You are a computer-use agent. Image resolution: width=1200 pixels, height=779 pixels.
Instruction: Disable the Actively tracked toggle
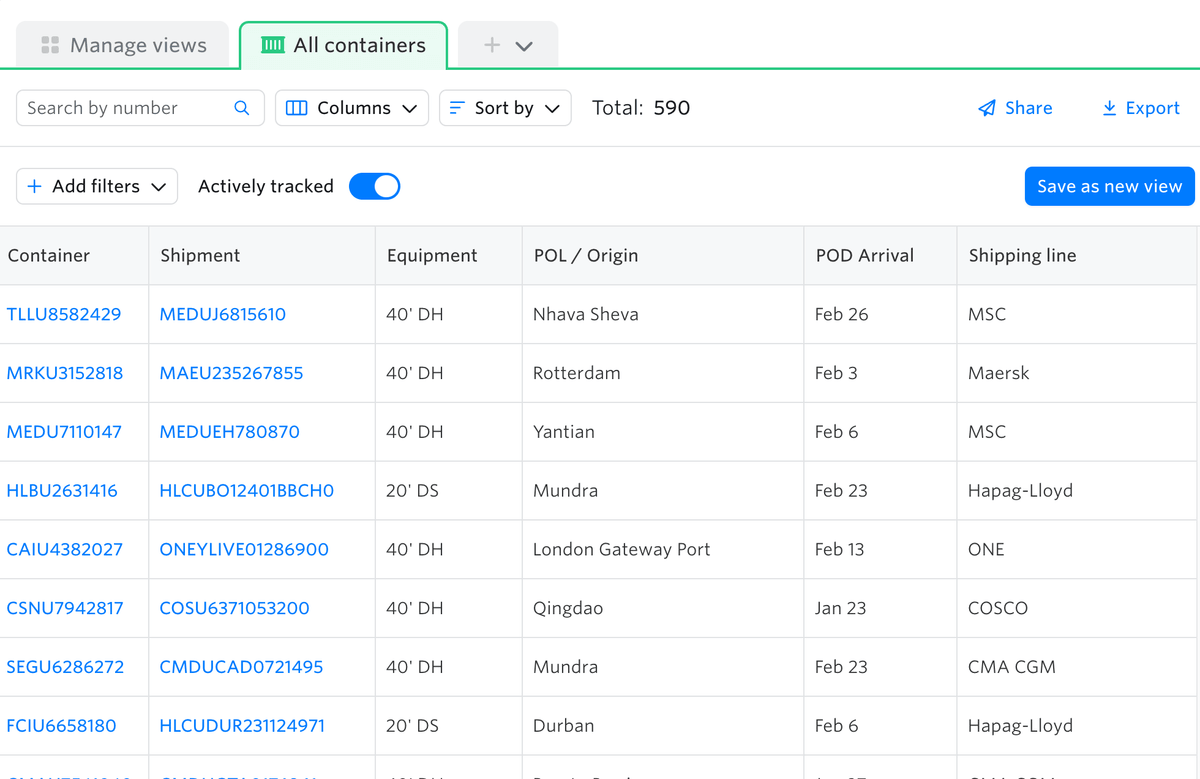click(x=375, y=186)
